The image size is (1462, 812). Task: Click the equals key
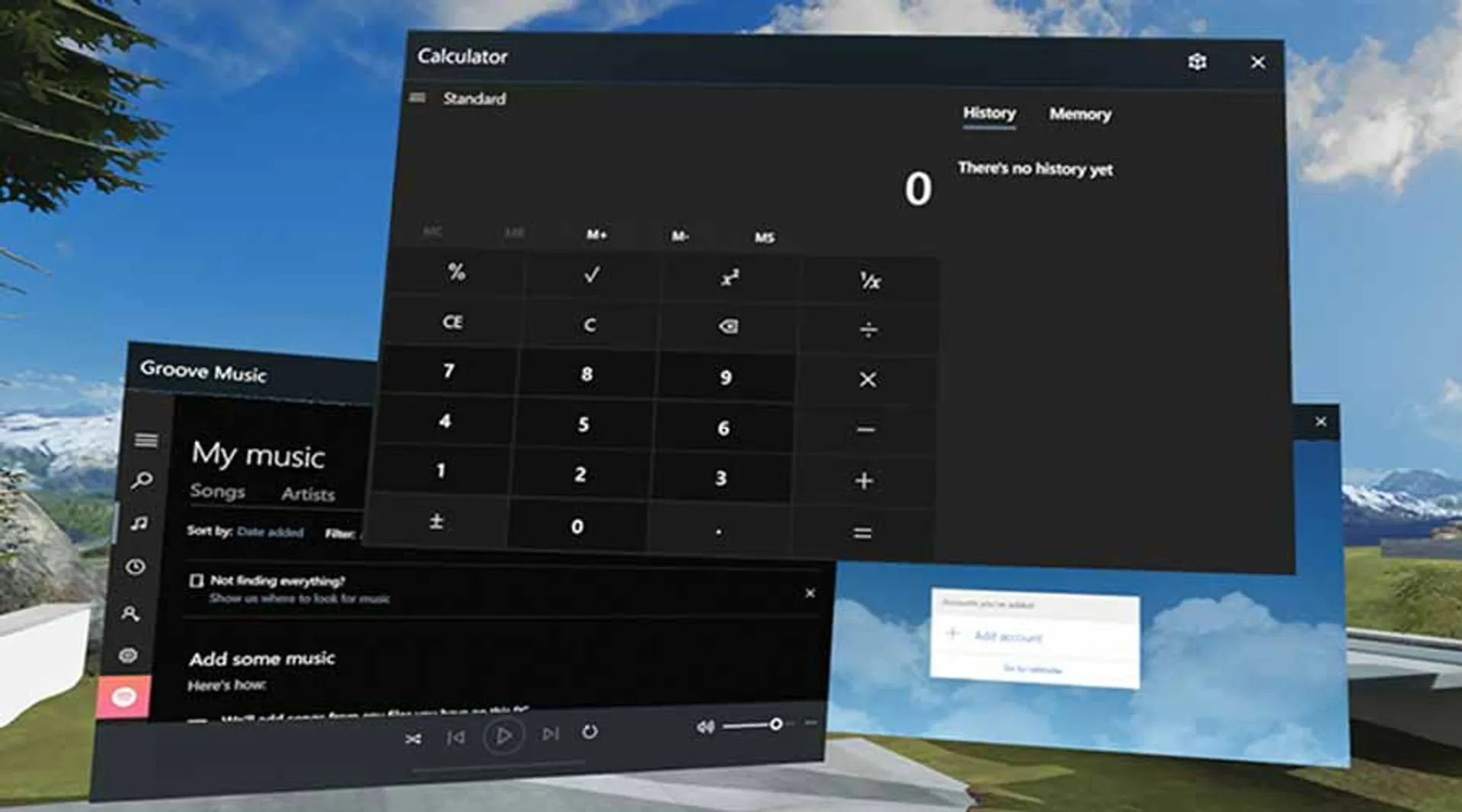click(862, 533)
